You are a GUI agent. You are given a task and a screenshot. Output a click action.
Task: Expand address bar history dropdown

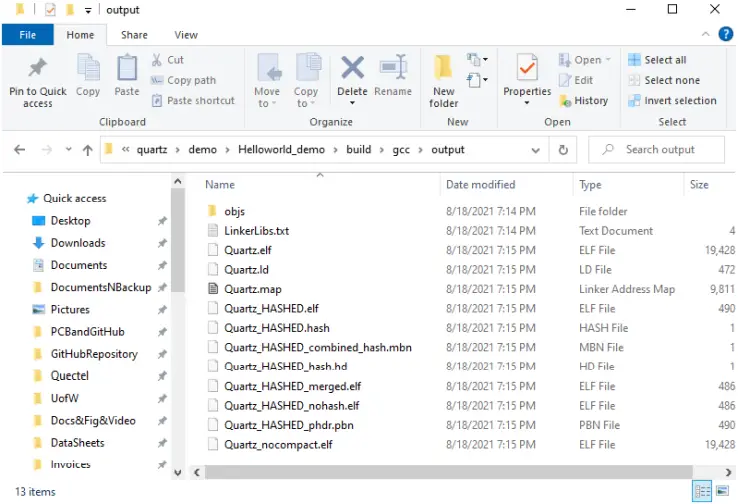click(535, 150)
